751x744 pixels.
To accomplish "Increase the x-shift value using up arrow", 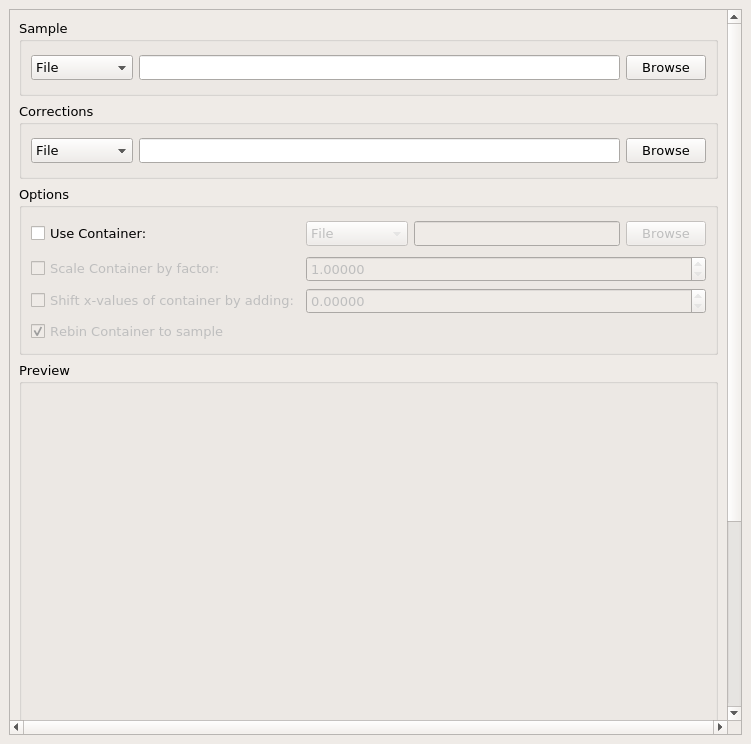I will 698,296.
